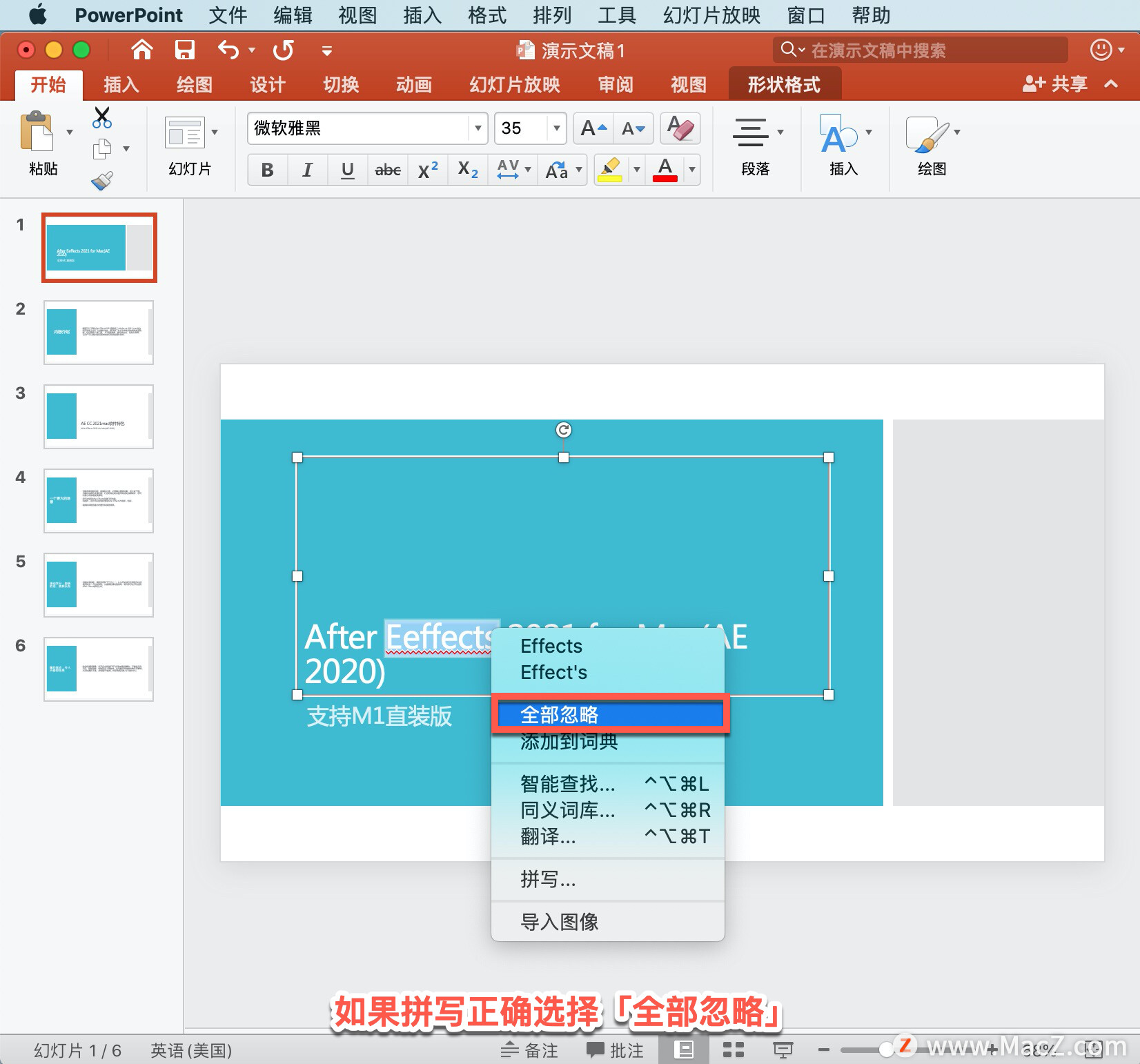Start slideshow from status bar icon
The height and width of the screenshot is (1064, 1140).
[783, 1050]
